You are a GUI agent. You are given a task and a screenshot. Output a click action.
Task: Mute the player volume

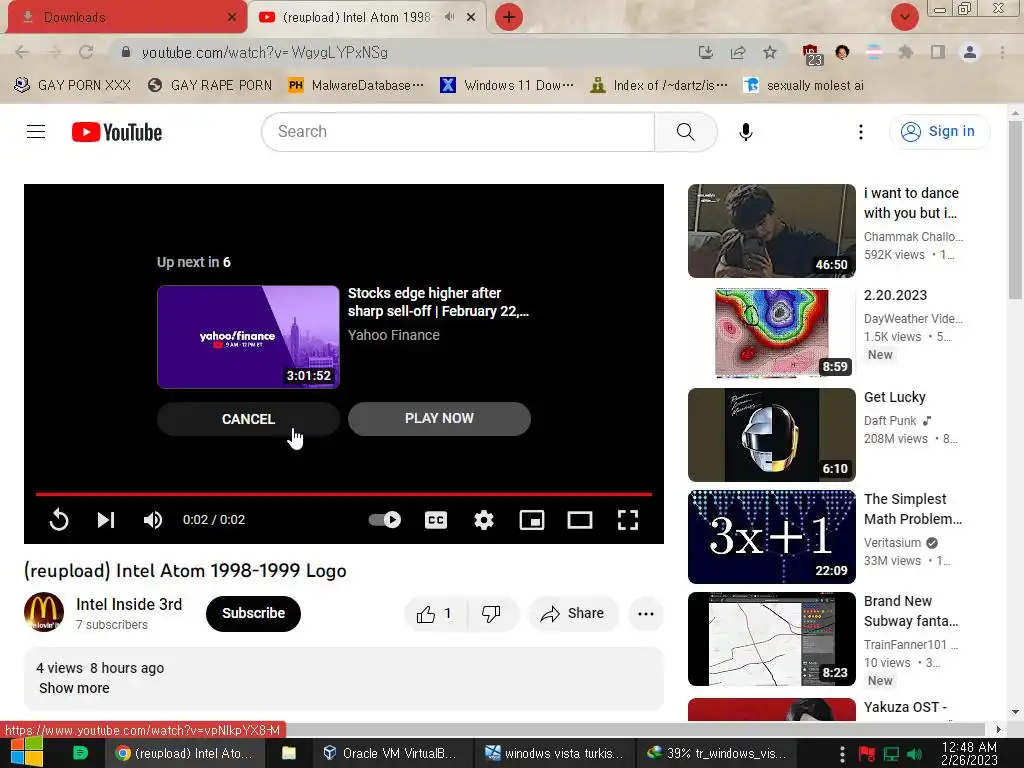point(153,520)
